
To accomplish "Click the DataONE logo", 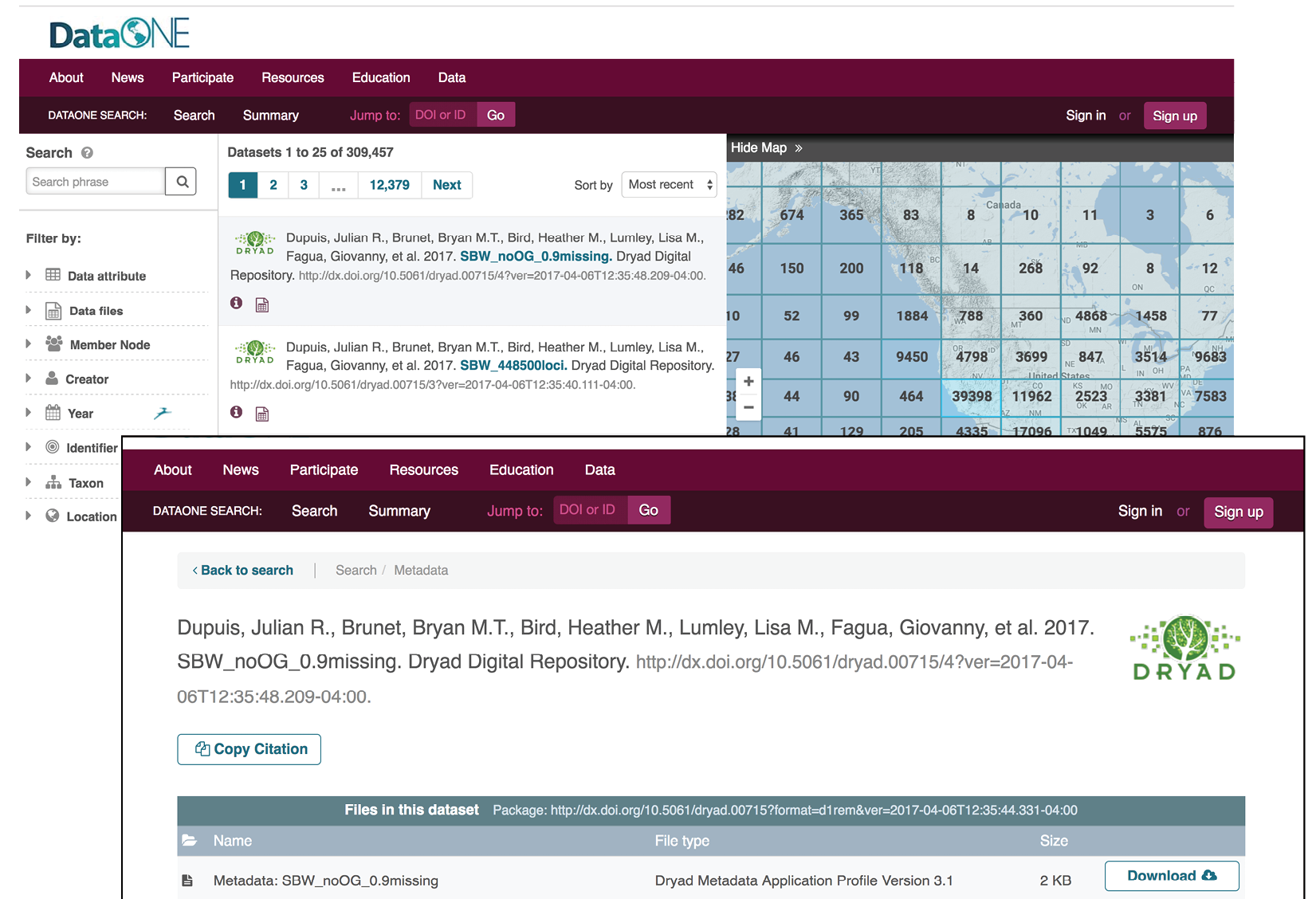I will [118, 33].
